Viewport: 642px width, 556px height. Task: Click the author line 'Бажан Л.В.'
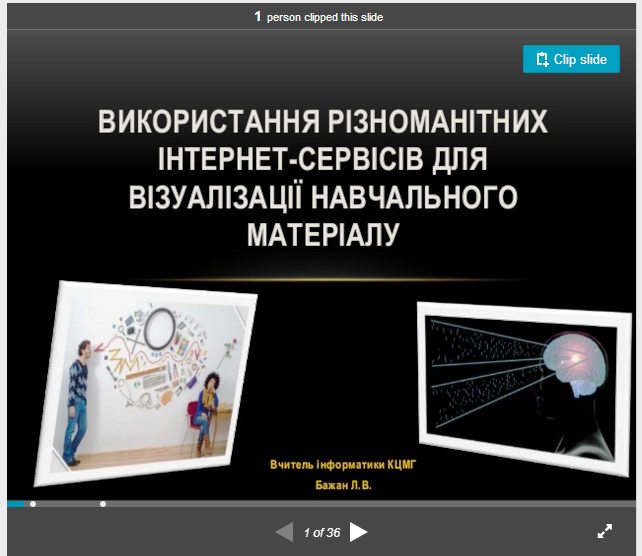tap(343, 485)
